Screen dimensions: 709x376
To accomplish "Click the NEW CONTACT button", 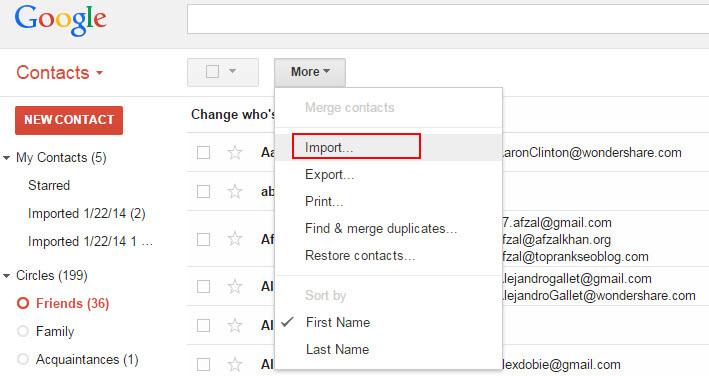I will coord(69,120).
